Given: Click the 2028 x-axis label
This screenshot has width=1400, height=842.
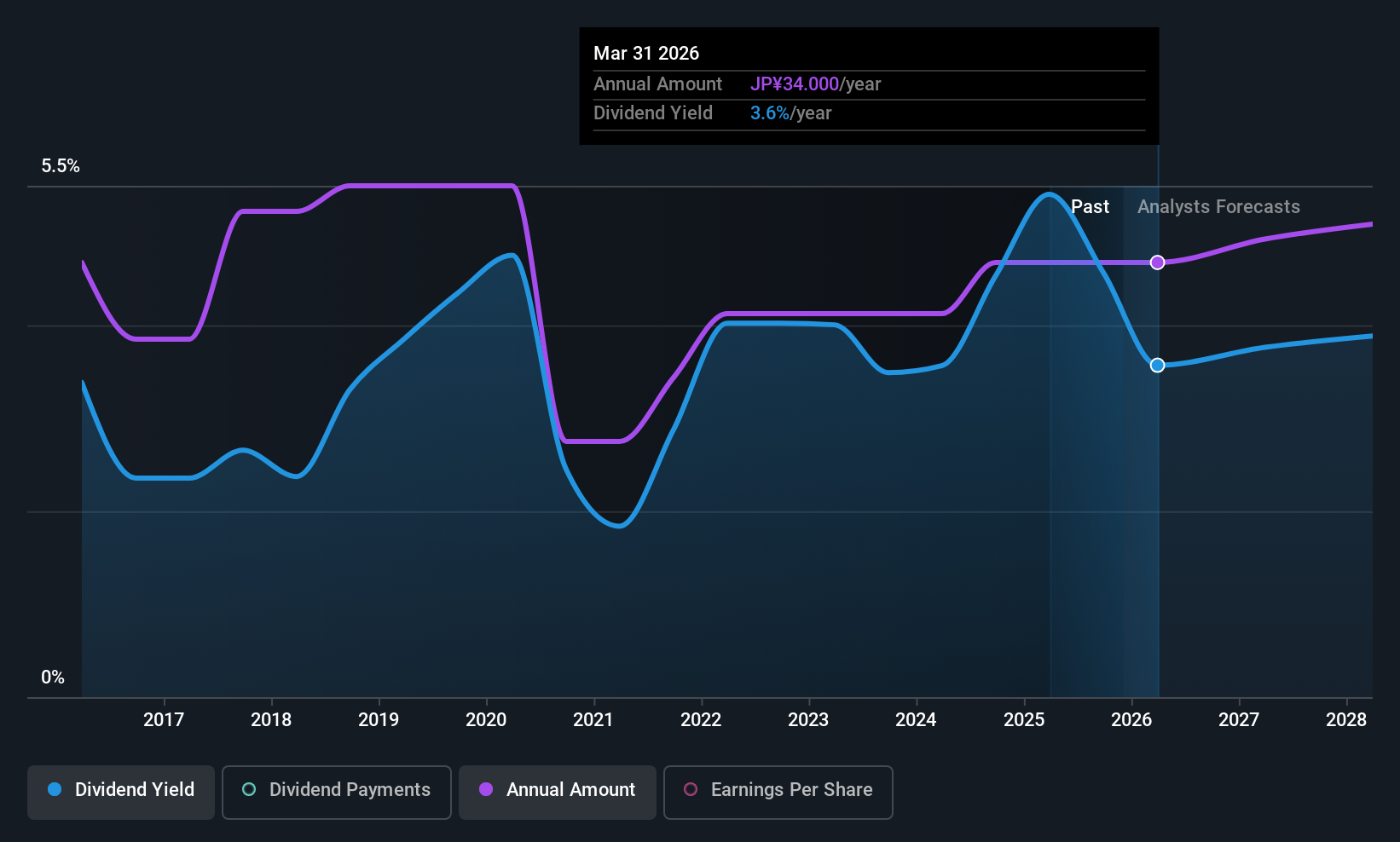Looking at the screenshot, I should pyautogui.click(x=1346, y=720).
